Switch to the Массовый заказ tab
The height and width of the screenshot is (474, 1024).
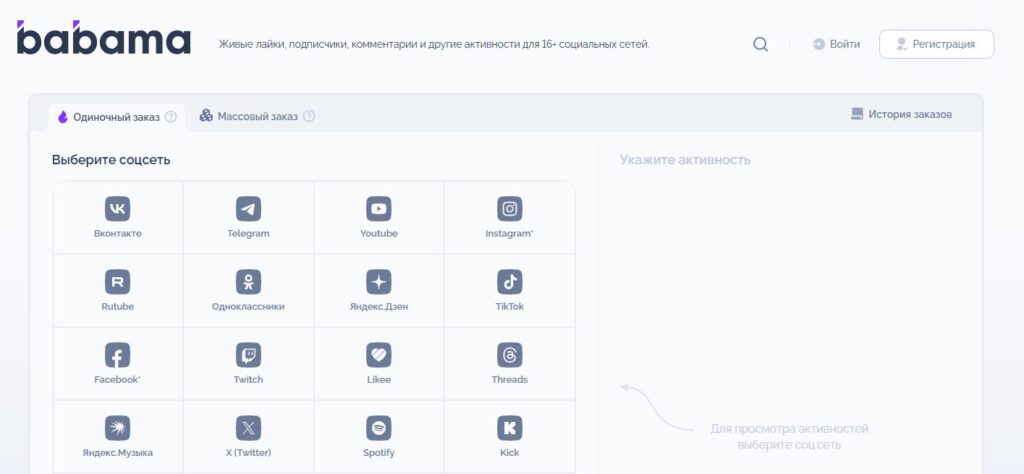pyautogui.click(x=257, y=116)
